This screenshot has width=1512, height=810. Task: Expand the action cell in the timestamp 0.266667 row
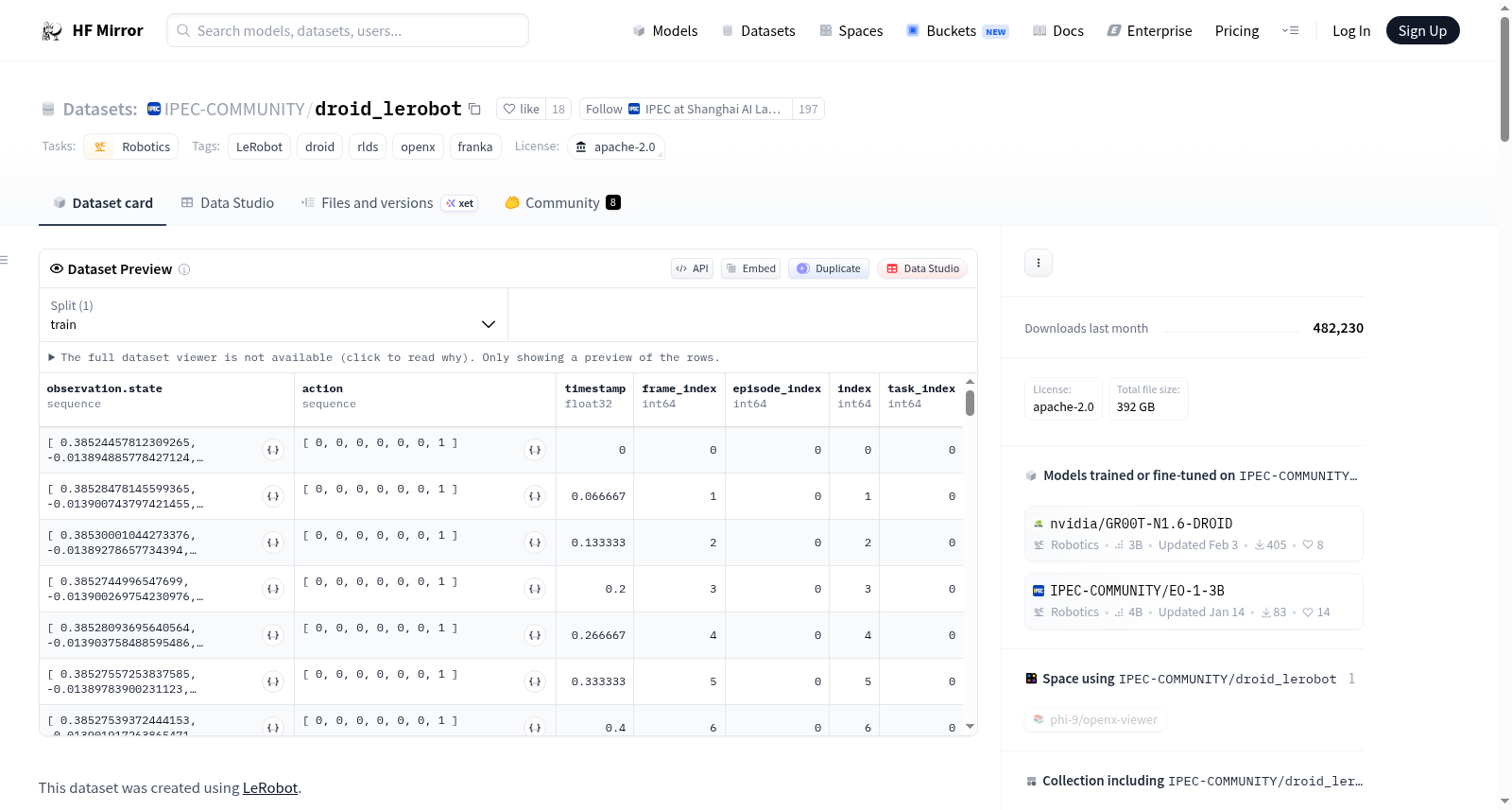[535, 635]
